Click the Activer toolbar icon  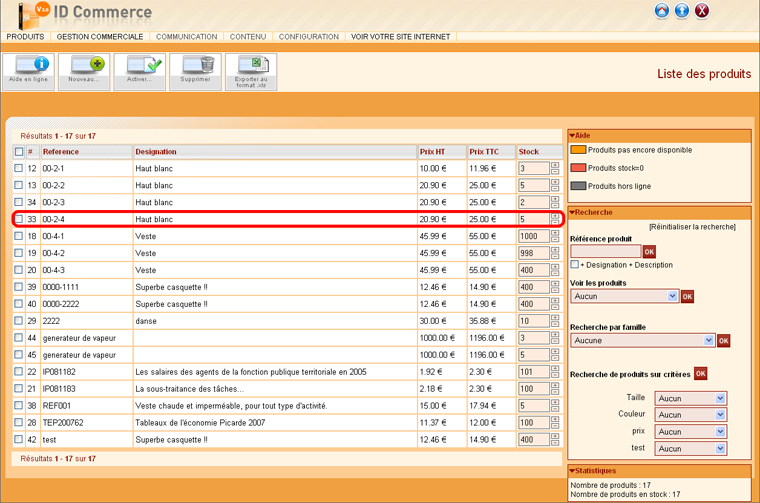(x=140, y=71)
